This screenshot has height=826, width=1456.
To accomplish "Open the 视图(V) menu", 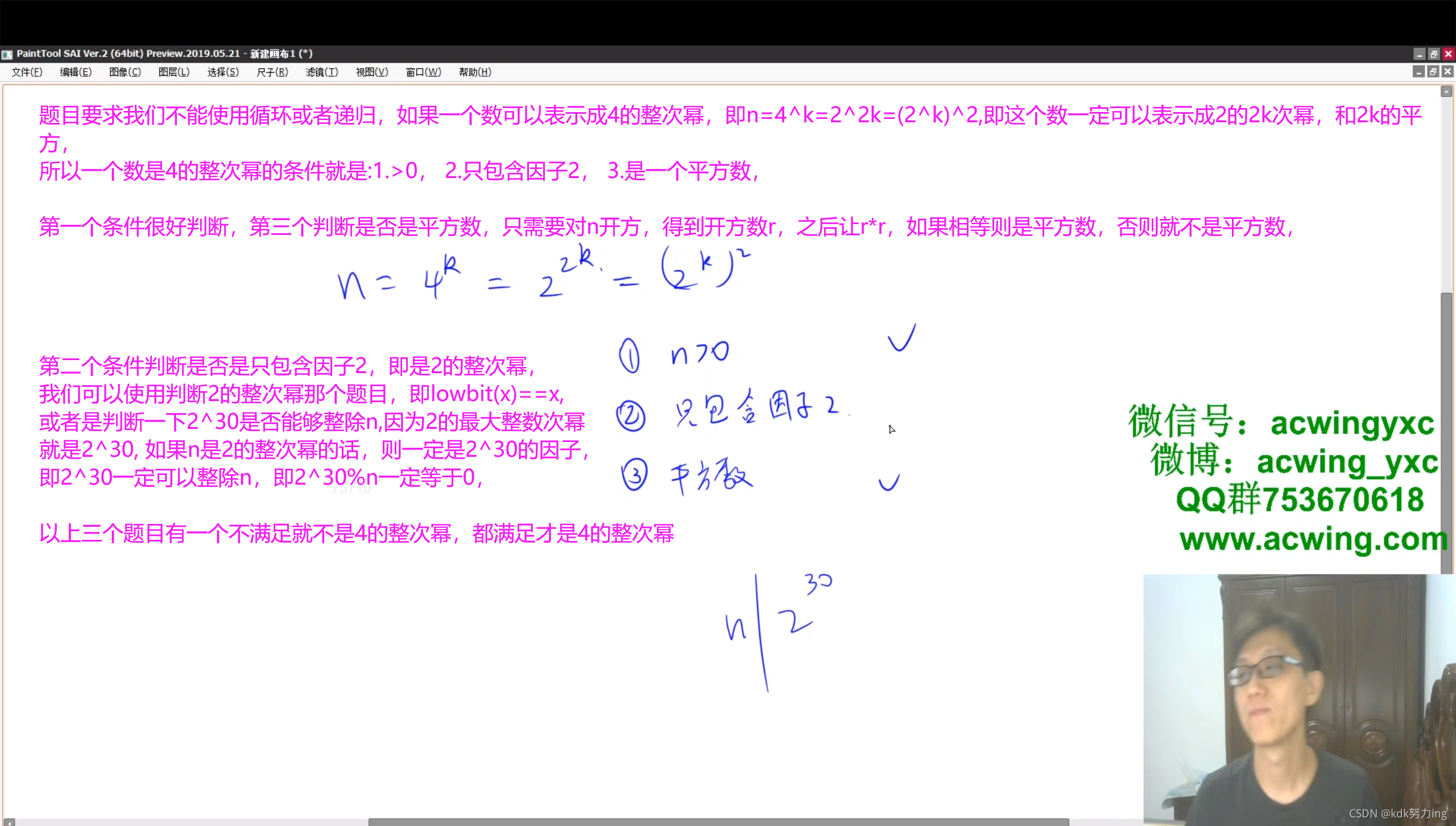I will click(x=372, y=72).
